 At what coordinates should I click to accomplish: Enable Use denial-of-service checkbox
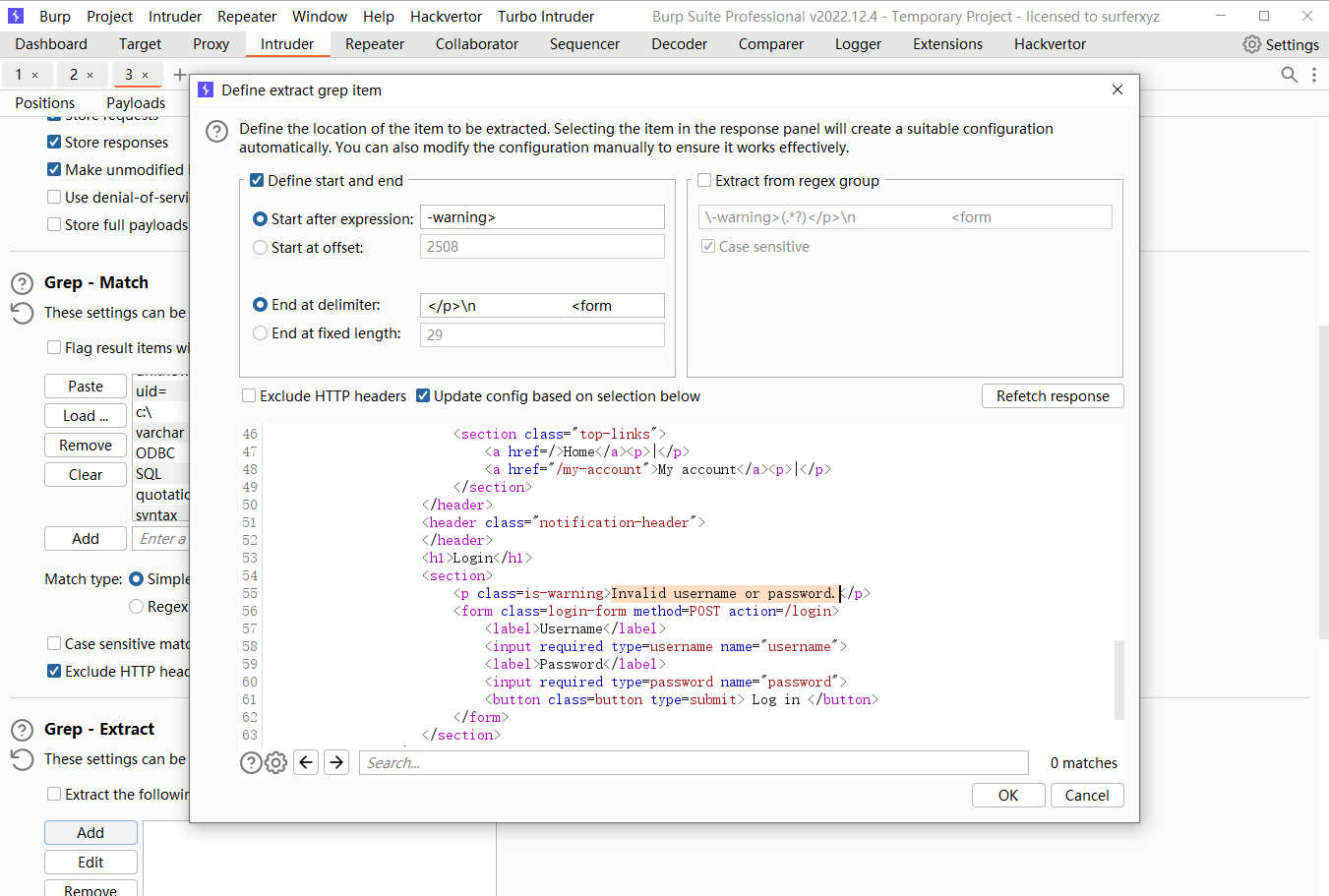54,197
